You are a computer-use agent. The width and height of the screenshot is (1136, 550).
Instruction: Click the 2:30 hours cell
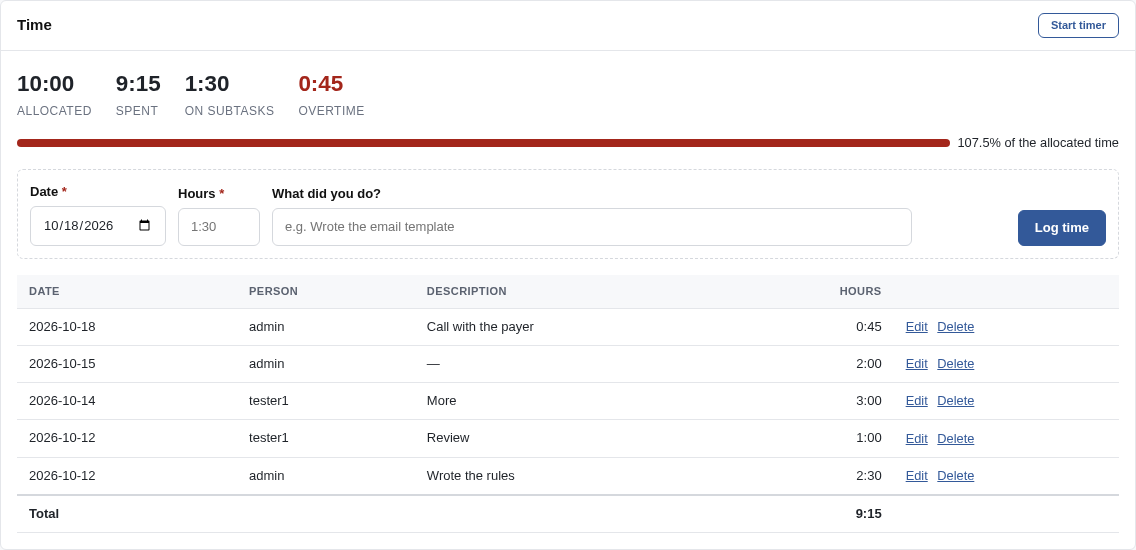[x=869, y=476]
